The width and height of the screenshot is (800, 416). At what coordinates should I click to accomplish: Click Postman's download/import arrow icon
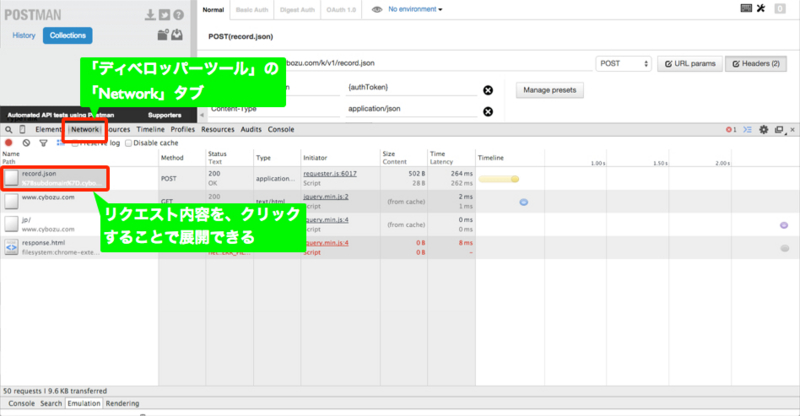coord(150,15)
